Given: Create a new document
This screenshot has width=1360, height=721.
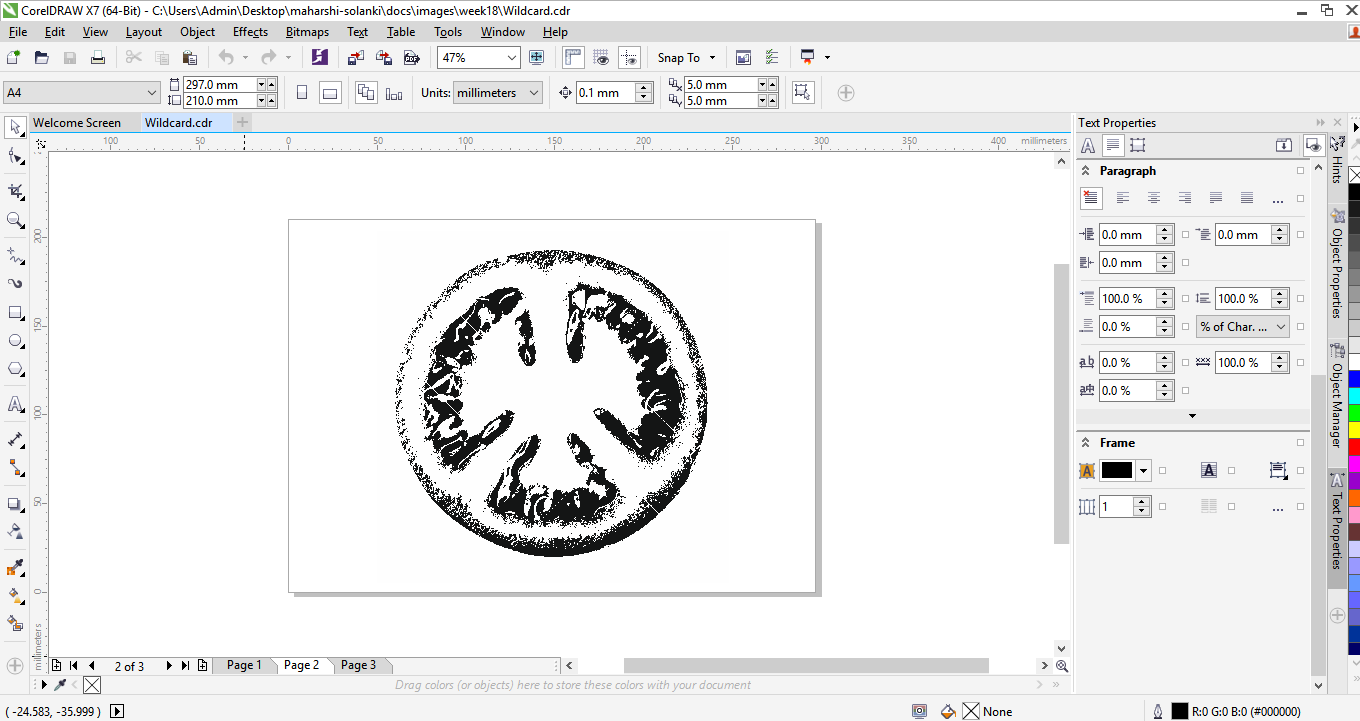Looking at the screenshot, I should click(14, 58).
